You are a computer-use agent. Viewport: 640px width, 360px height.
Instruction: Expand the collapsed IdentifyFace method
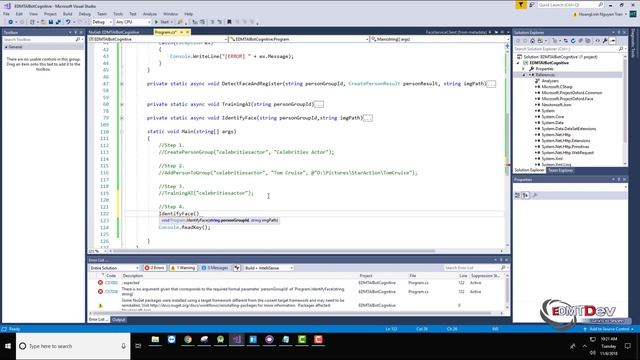pyautogui.click(x=122, y=118)
